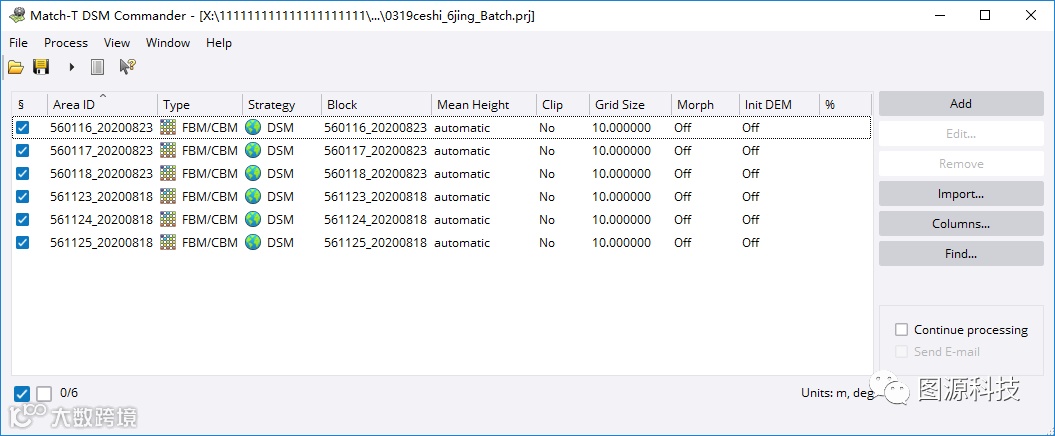Click Init DEM 'Off' in row 561124_20200818
Viewport: 1055px width, 436px height.
pyautogui.click(x=751, y=219)
